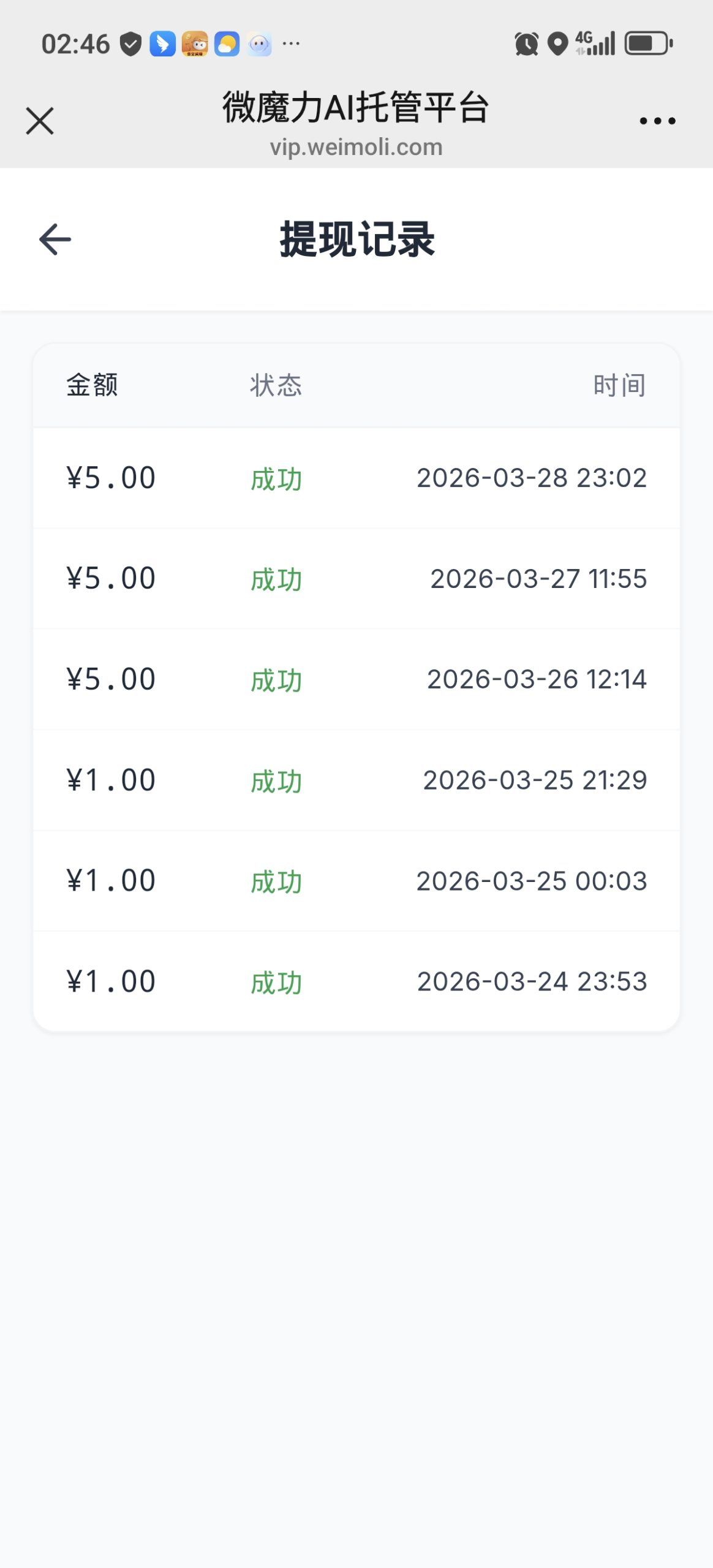
Task: Open the 2026-03-28 23:02 withdrawal record
Action: tap(356, 478)
